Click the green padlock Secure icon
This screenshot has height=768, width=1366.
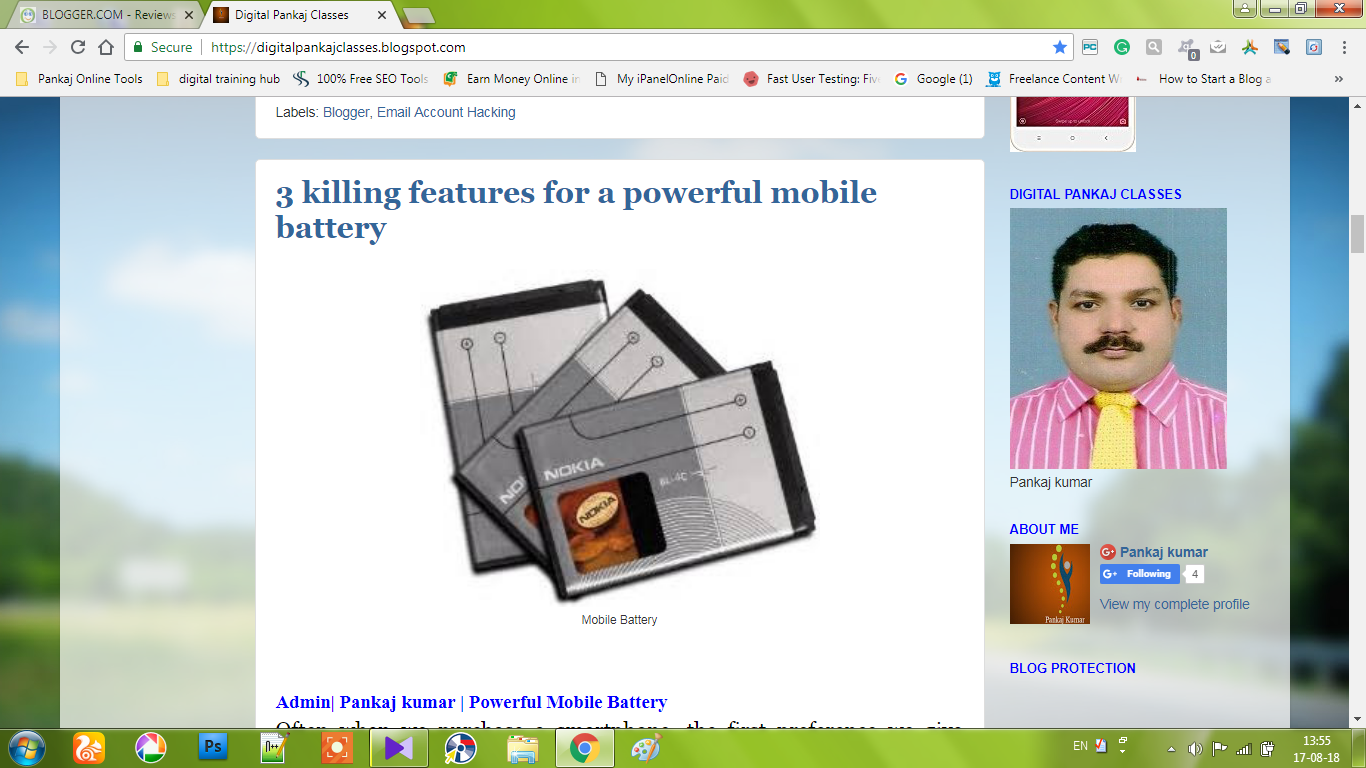pyautogui.click(x=138, y=47)
